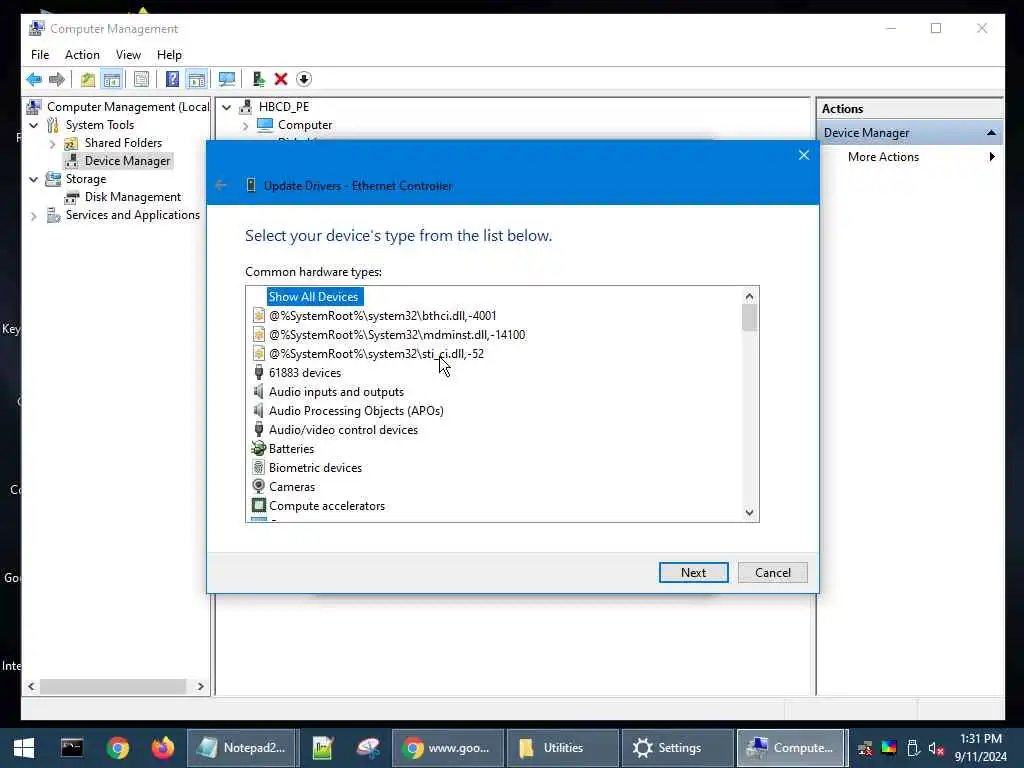This screenshot has height=768, width=1024.
Task: Open the More Actions submenu
Action: pos(883,157)
